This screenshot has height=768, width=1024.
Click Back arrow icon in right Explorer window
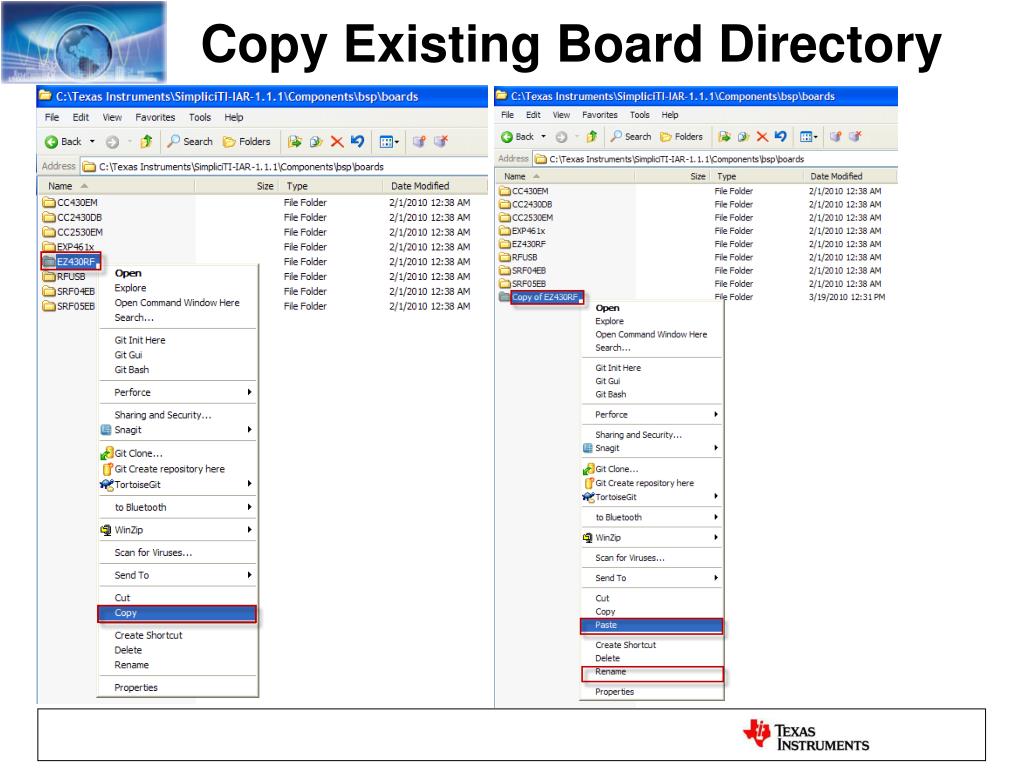click(x=507, y=136)
